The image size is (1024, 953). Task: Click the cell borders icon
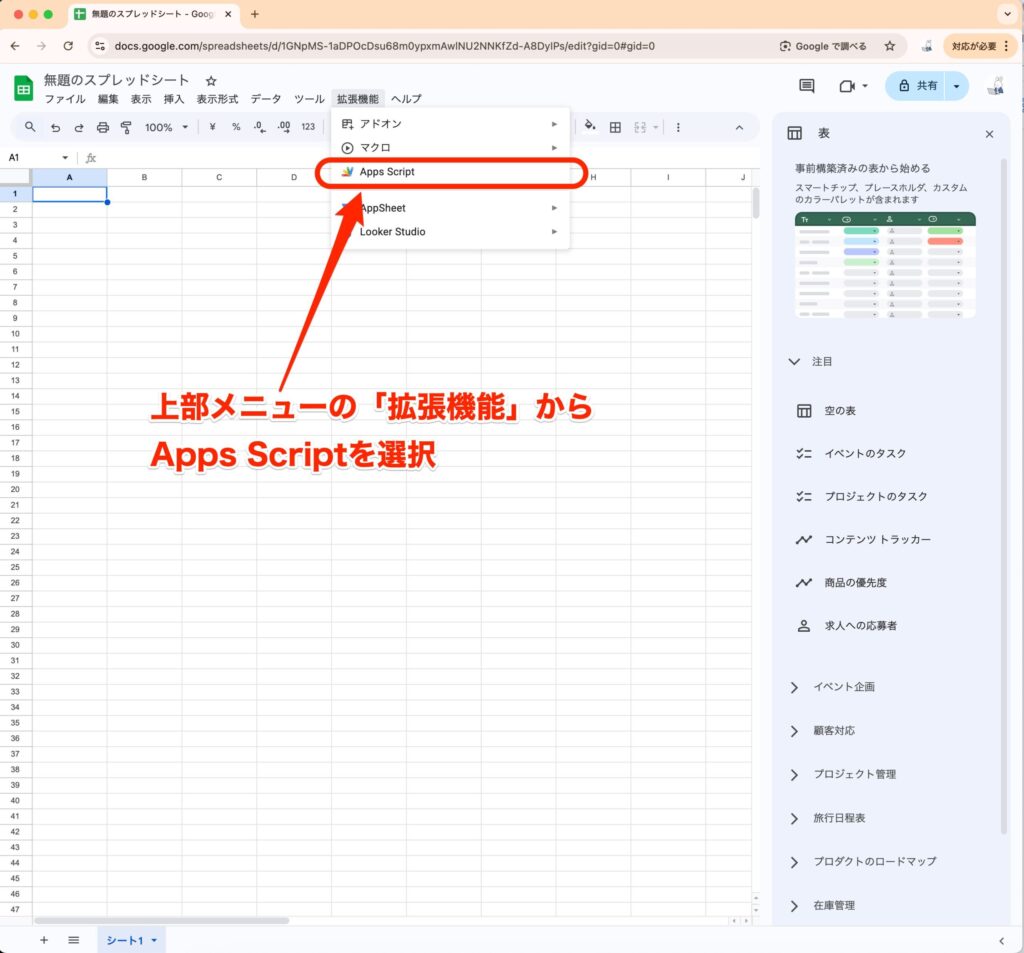tap(615, 127)
